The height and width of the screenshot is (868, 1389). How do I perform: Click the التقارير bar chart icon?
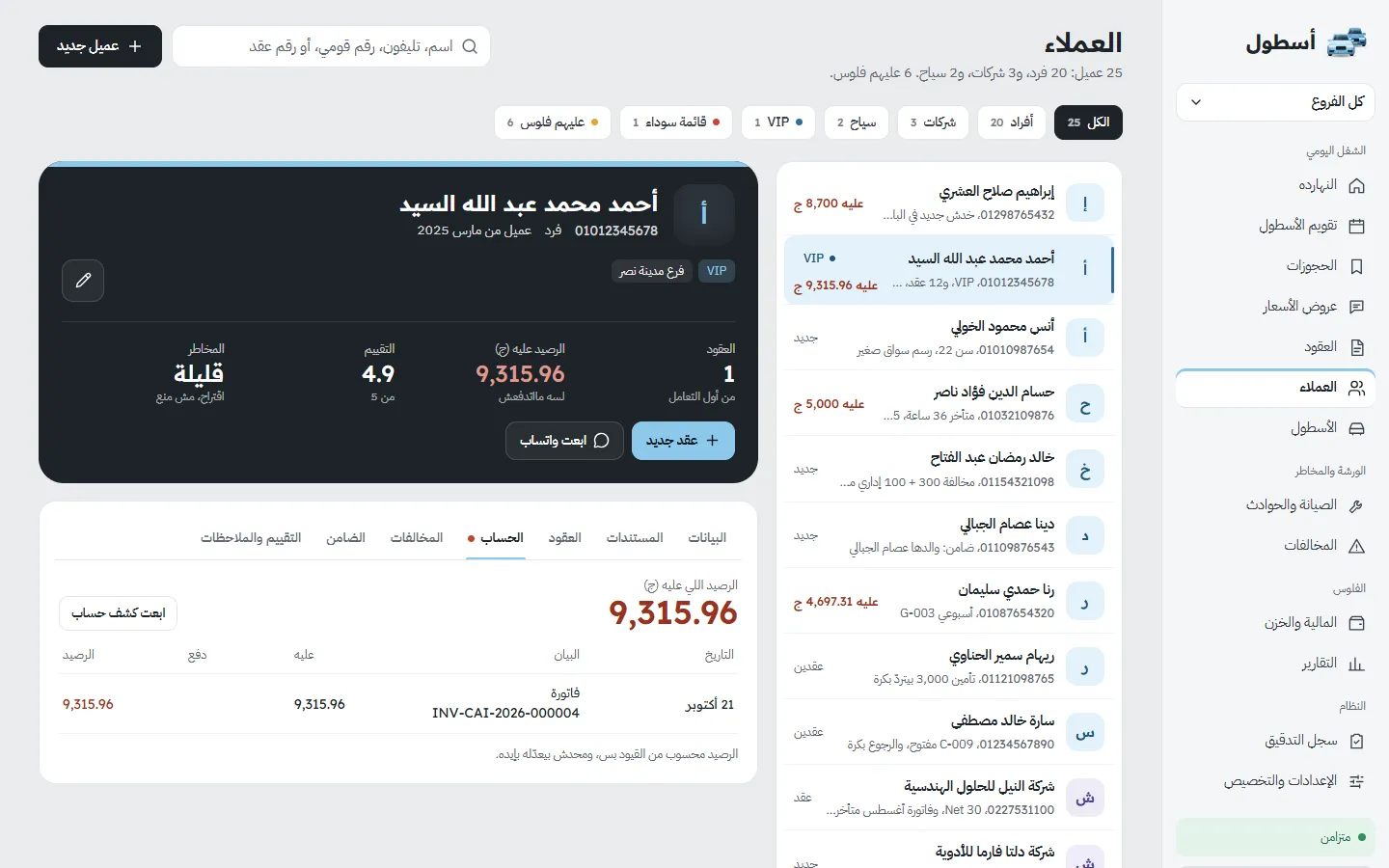[1356, 664]
